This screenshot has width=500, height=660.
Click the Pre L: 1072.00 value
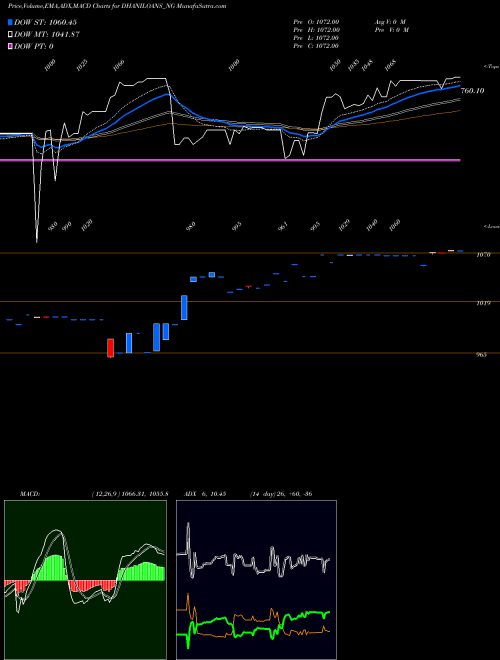point(316,38)
